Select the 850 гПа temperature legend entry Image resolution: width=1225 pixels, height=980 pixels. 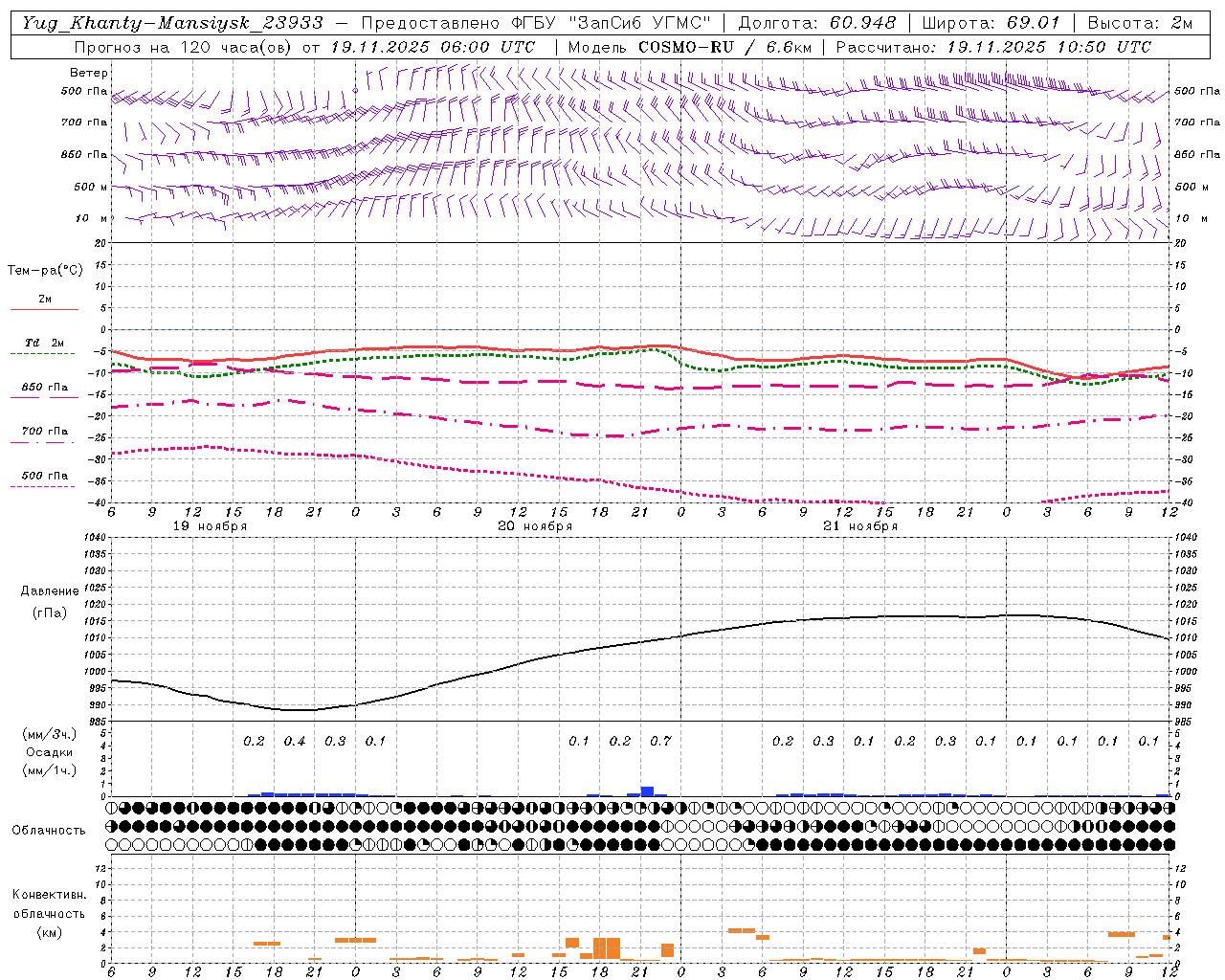coord(45,387)
